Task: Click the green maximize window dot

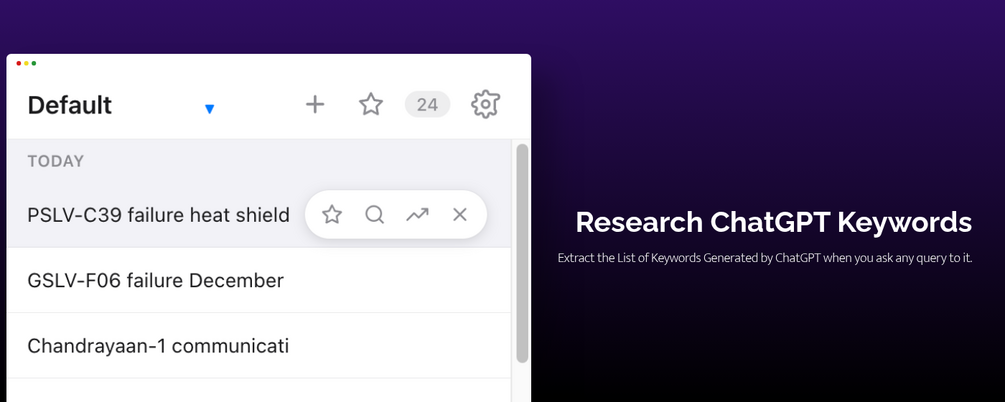Action: (x=34, y=63)
